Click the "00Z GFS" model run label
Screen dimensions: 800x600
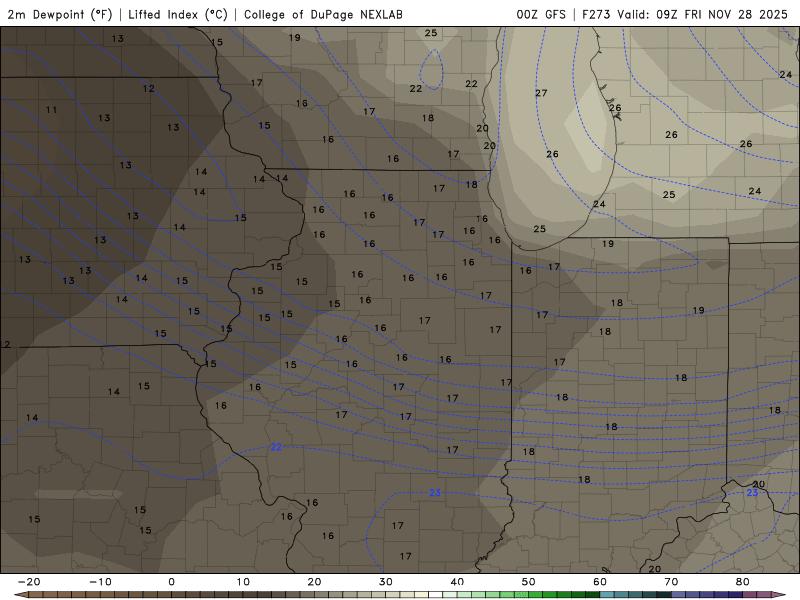(x=541, y=14)
